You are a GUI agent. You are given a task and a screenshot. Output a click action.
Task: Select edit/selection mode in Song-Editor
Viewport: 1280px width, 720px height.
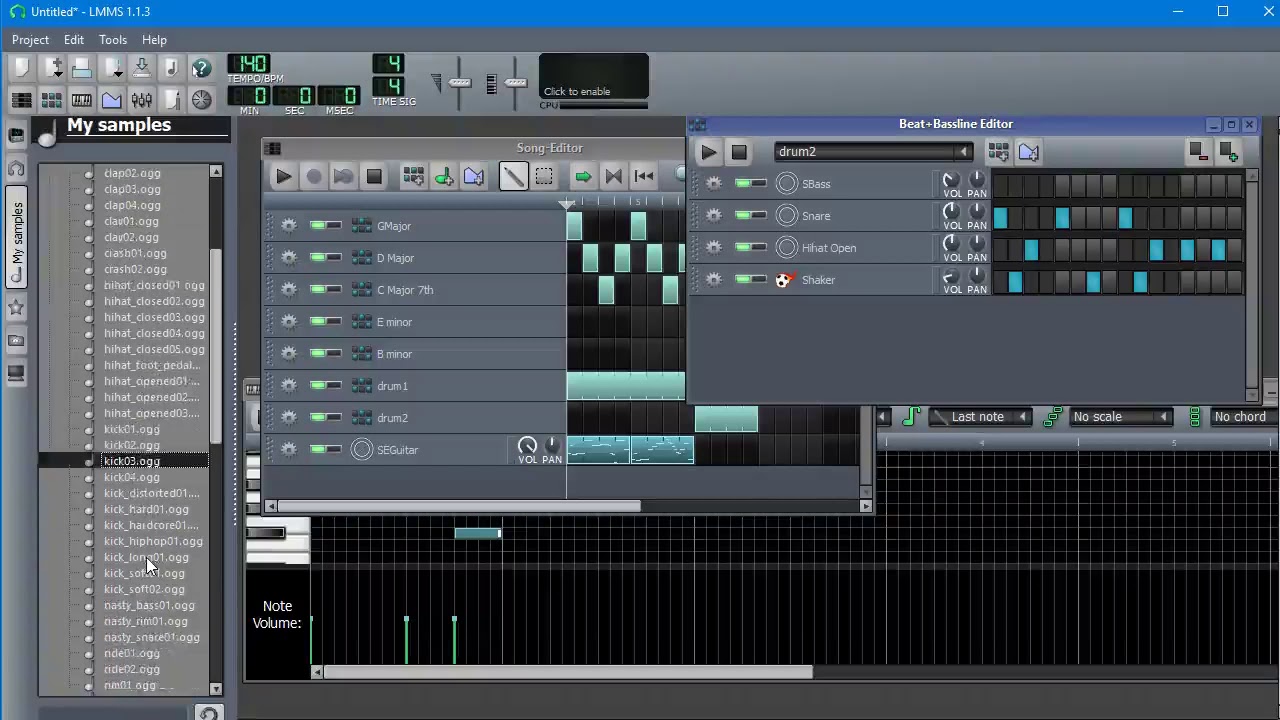(544, 177)
